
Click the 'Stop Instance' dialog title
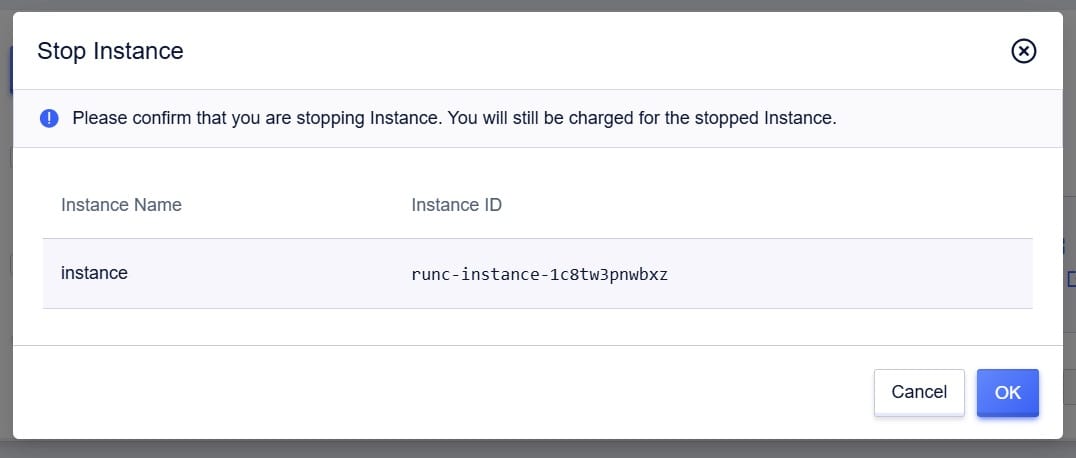(x=110, y=51)
